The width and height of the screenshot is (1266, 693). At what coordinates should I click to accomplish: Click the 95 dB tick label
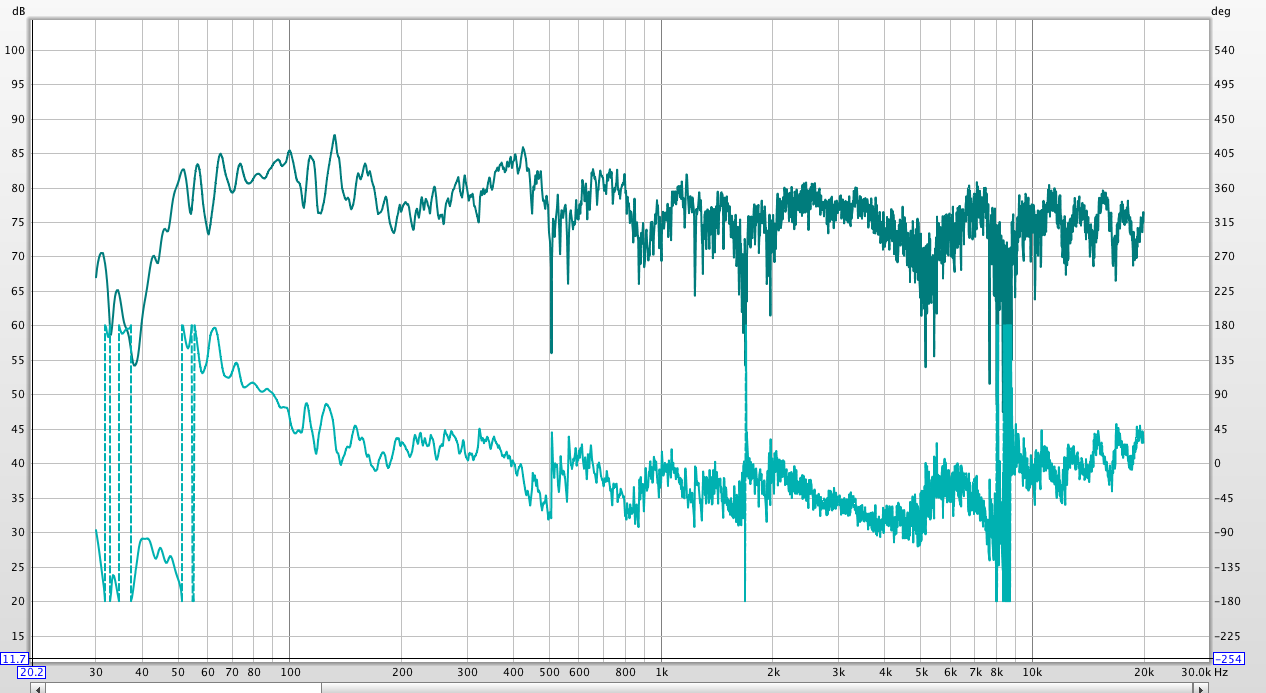(x=18, y=85)
